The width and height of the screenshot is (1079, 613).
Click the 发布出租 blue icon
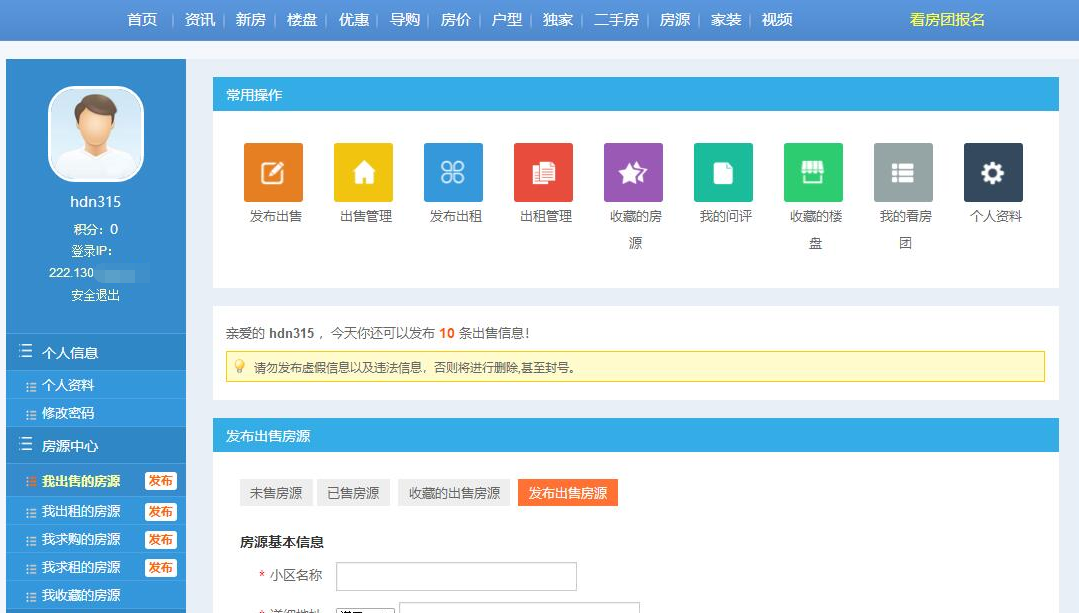coord(453,172)
